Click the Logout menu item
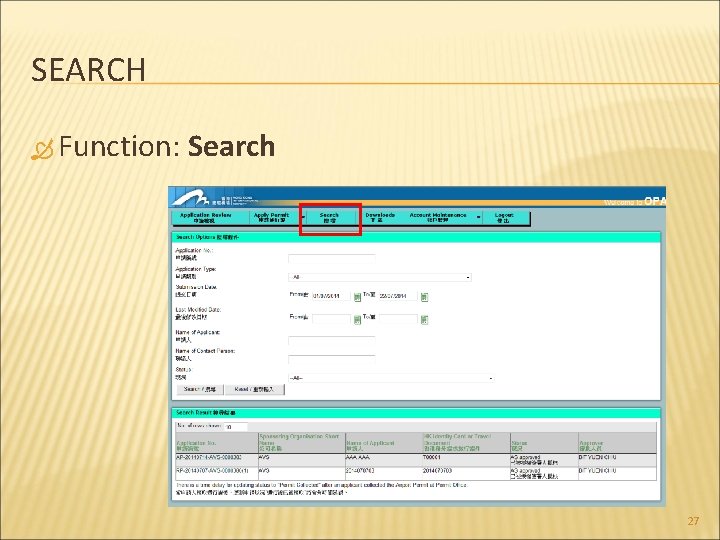This screenshot has height=540, width=720. 504,218
